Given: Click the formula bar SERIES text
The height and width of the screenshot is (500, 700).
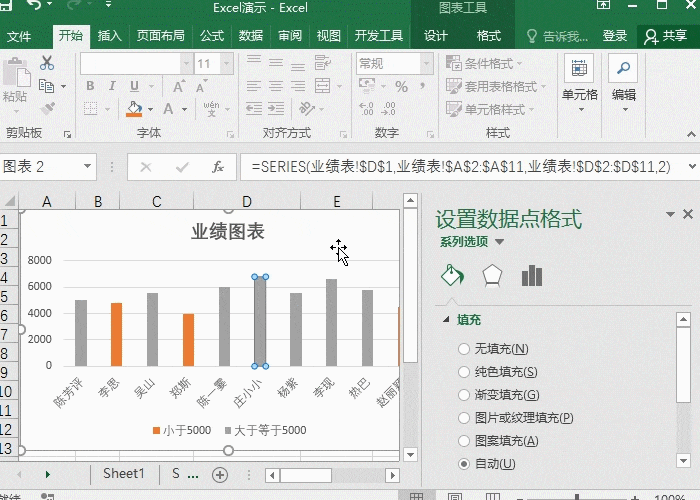Looking at the screenshot, I should [461, 167].
